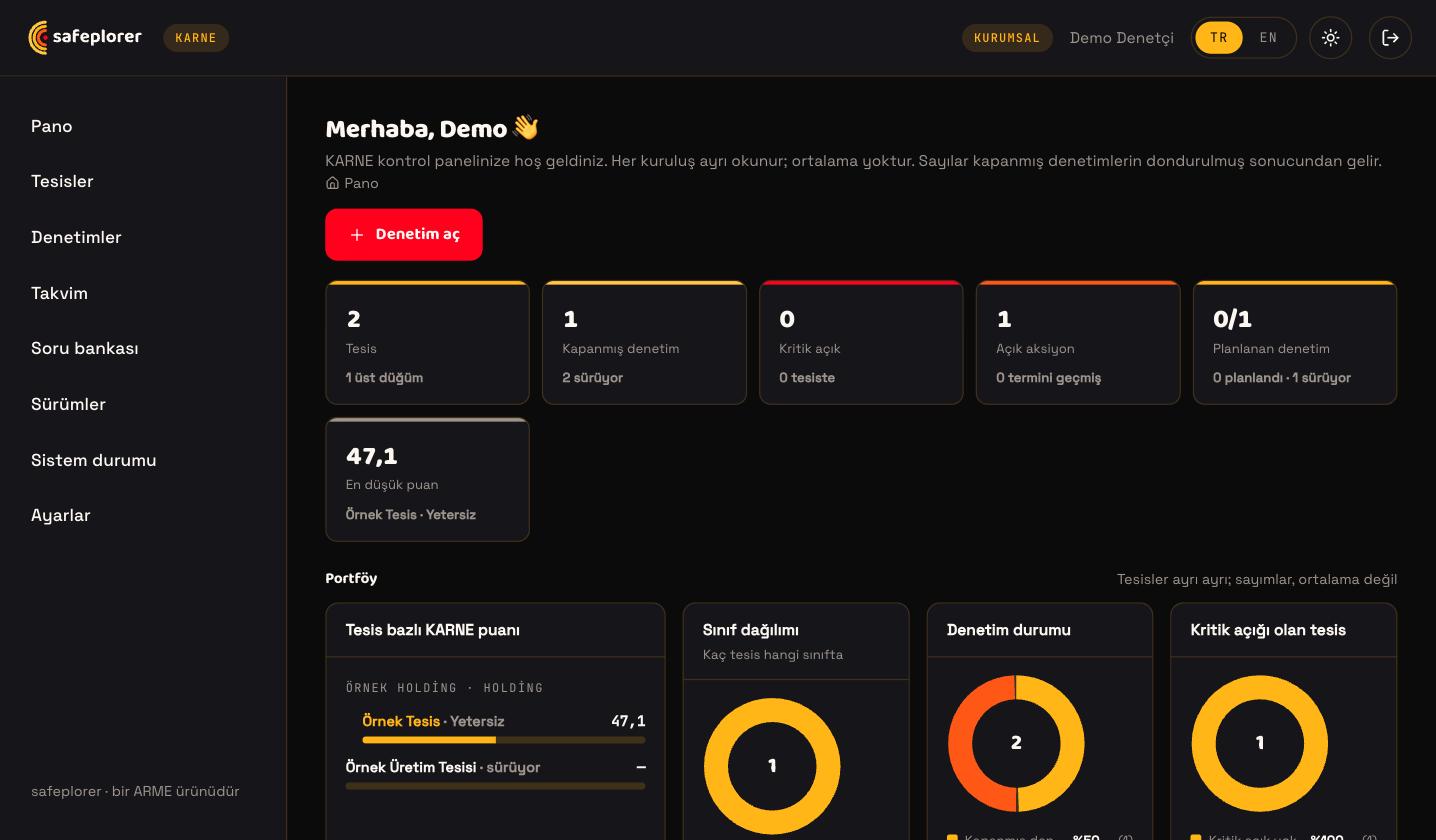
Task: Click 'safeplorer · bir ARME ürünüdür' footer text
Action: pyautogui.click(x=135, y=791)
